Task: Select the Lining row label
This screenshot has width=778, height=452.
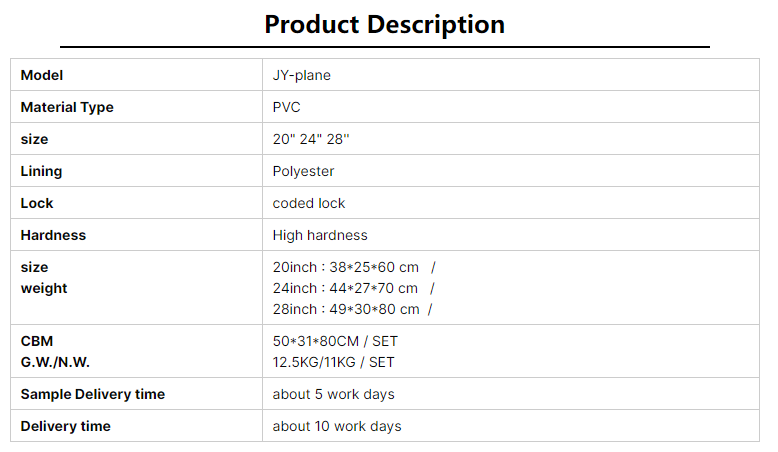Action: (x=41, y=171)
